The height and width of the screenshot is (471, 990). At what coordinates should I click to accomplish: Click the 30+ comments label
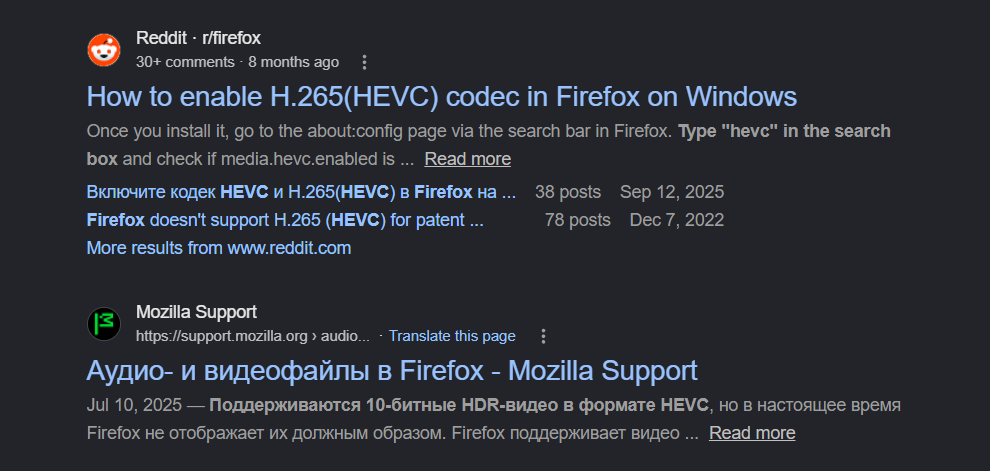185,63
